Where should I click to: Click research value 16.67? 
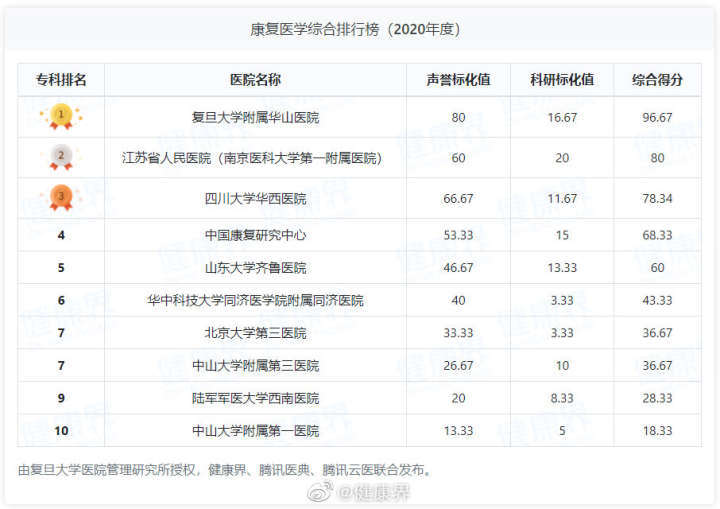coord(562,118)
